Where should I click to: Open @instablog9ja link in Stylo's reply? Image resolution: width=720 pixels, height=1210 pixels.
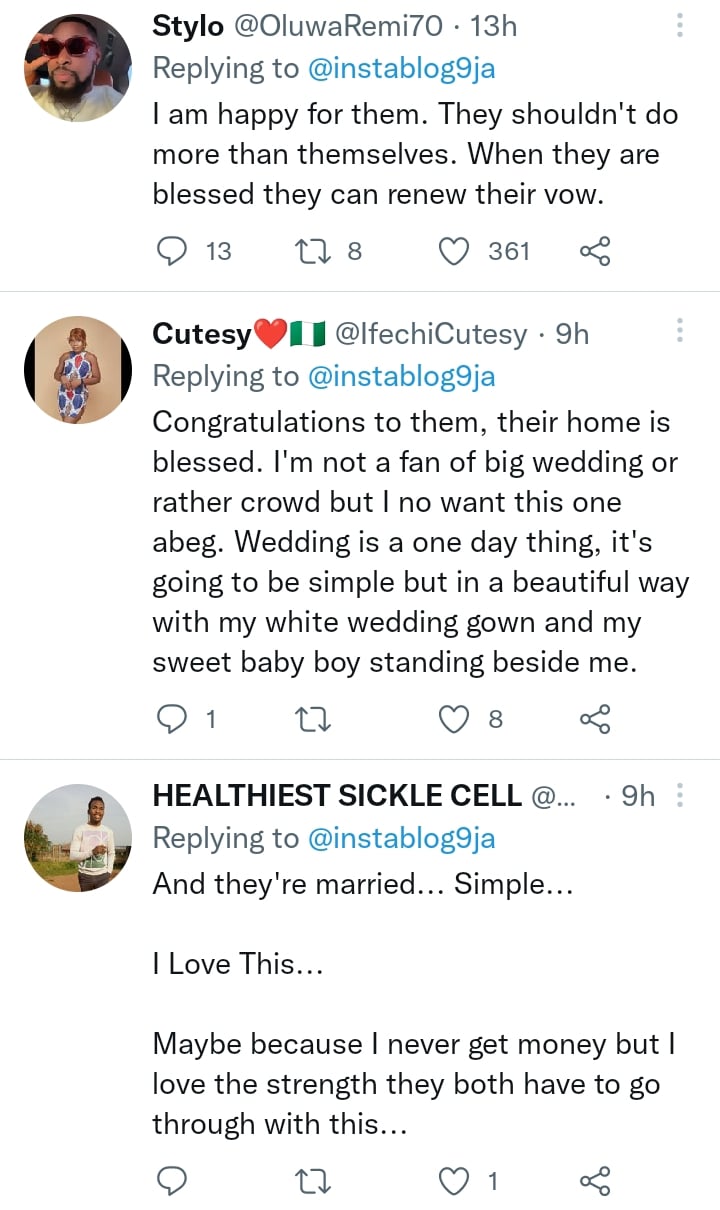pos(402,68)
